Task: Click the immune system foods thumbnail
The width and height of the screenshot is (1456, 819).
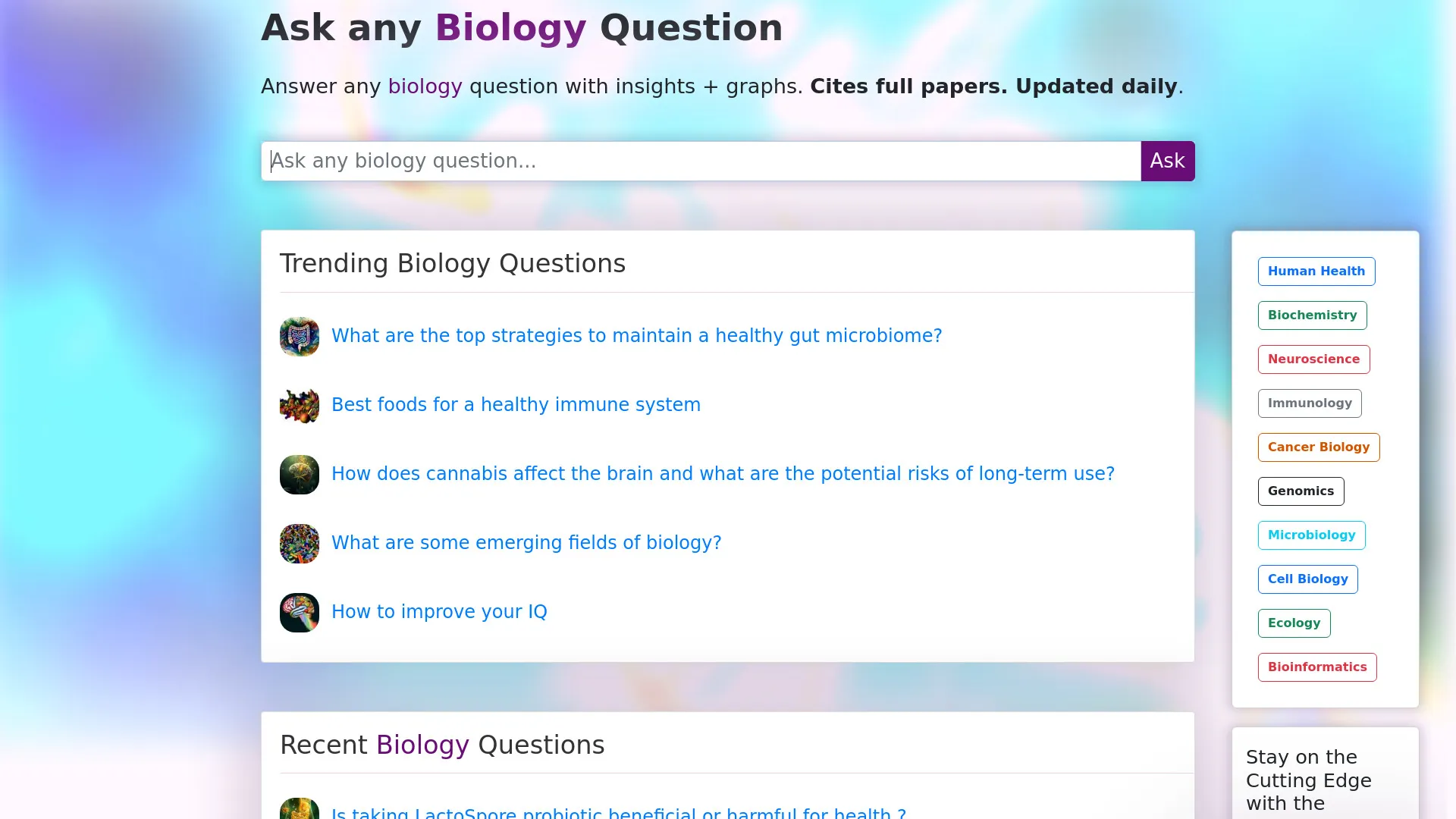Action: [299, 405]
